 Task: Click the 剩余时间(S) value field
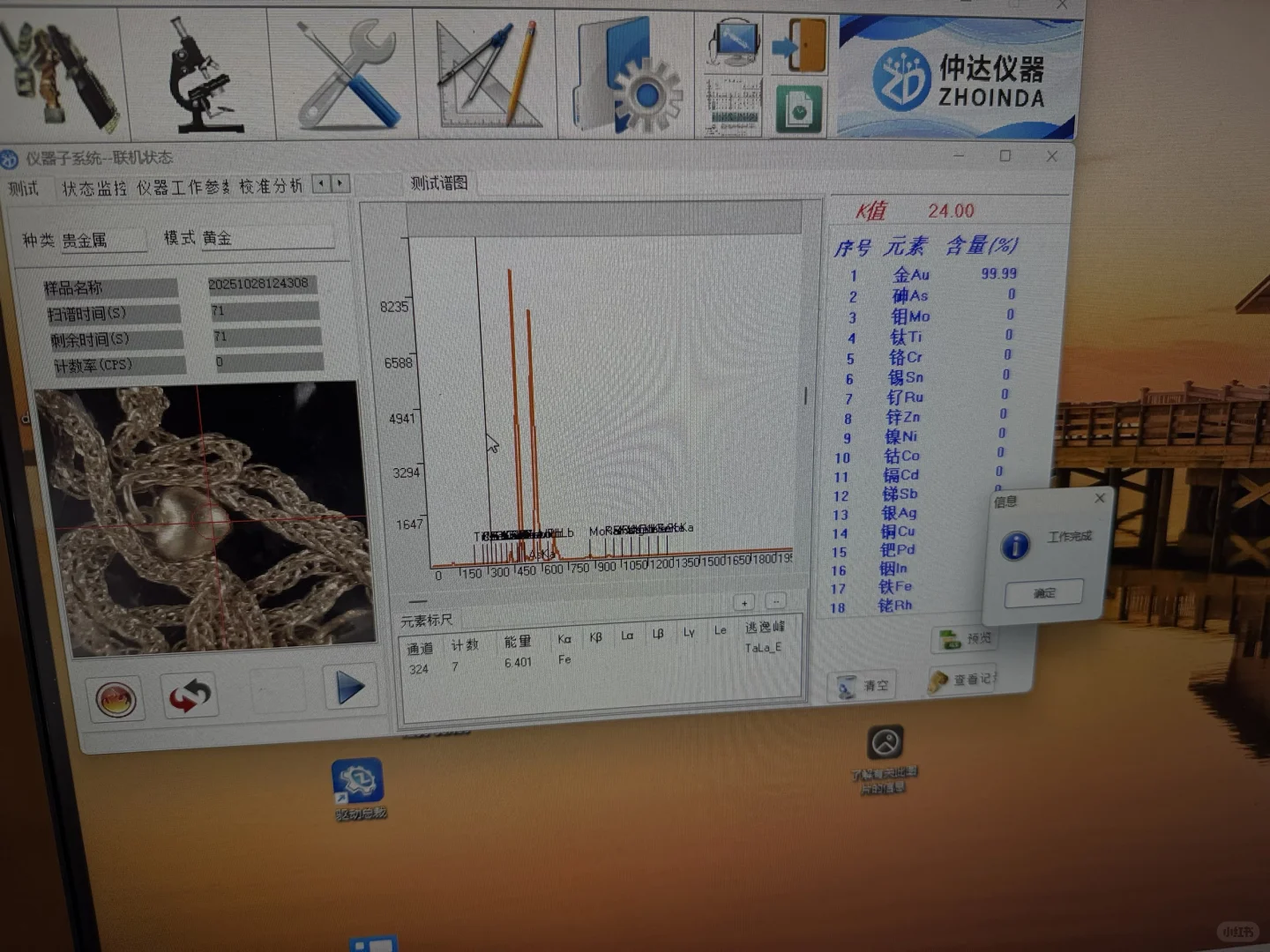pyautogui.click(x=265, y=337)
